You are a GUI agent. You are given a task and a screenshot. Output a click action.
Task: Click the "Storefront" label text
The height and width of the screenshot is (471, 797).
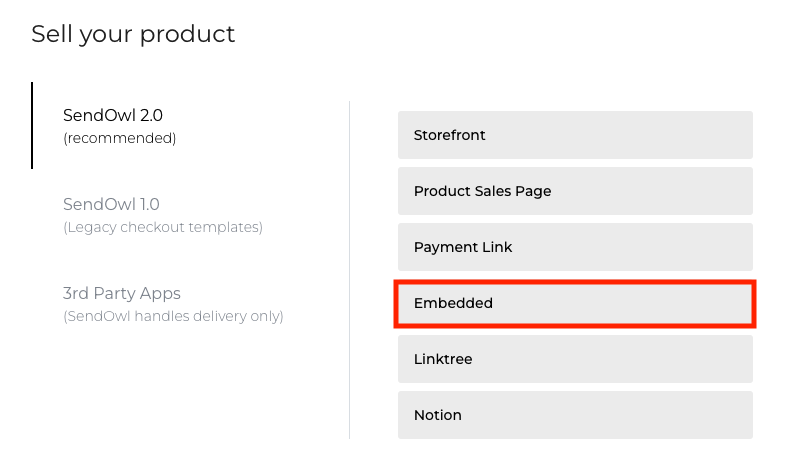[x=449, y=135]
